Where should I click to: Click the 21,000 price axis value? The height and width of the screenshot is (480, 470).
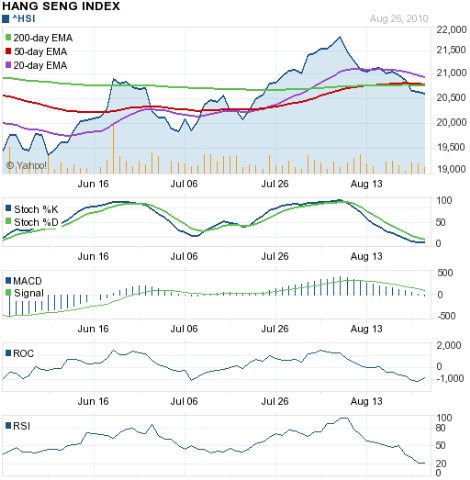point(451,73)
